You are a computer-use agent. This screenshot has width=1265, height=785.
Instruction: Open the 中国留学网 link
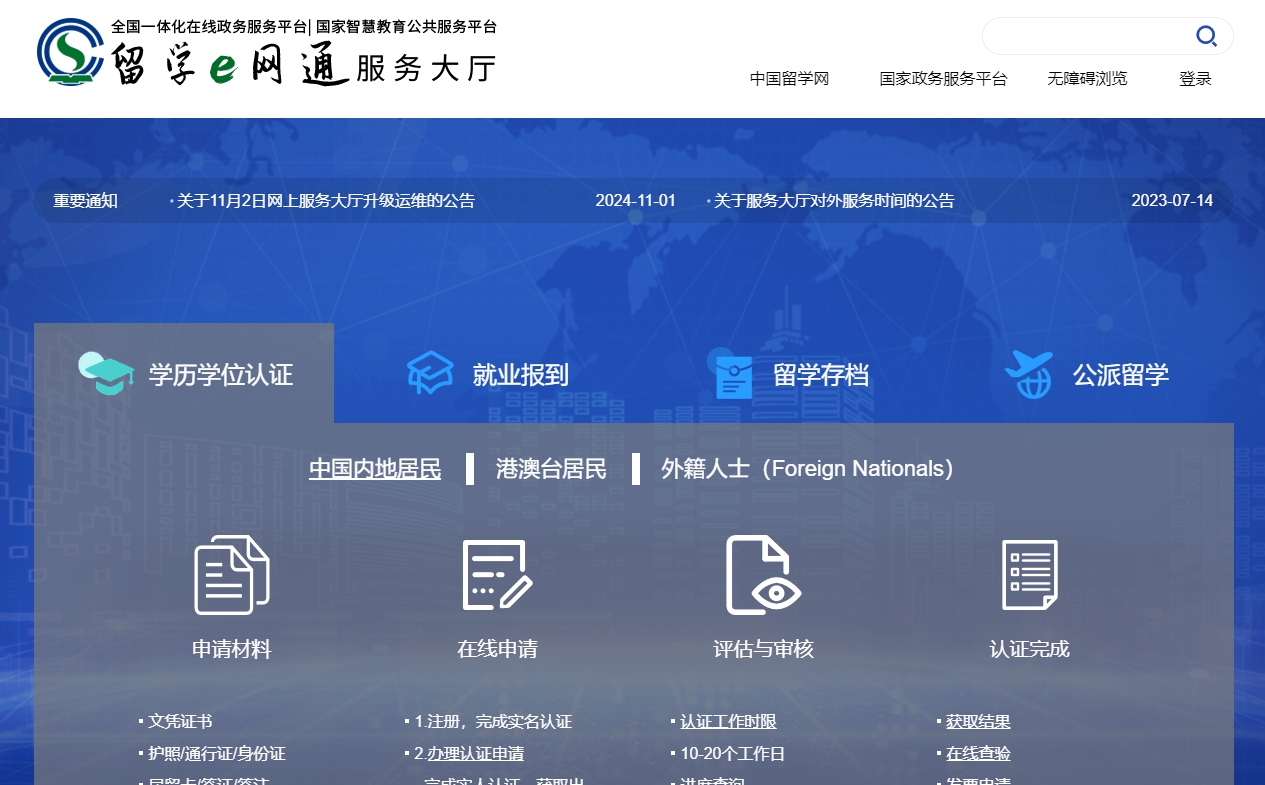[x=790, y=79]
